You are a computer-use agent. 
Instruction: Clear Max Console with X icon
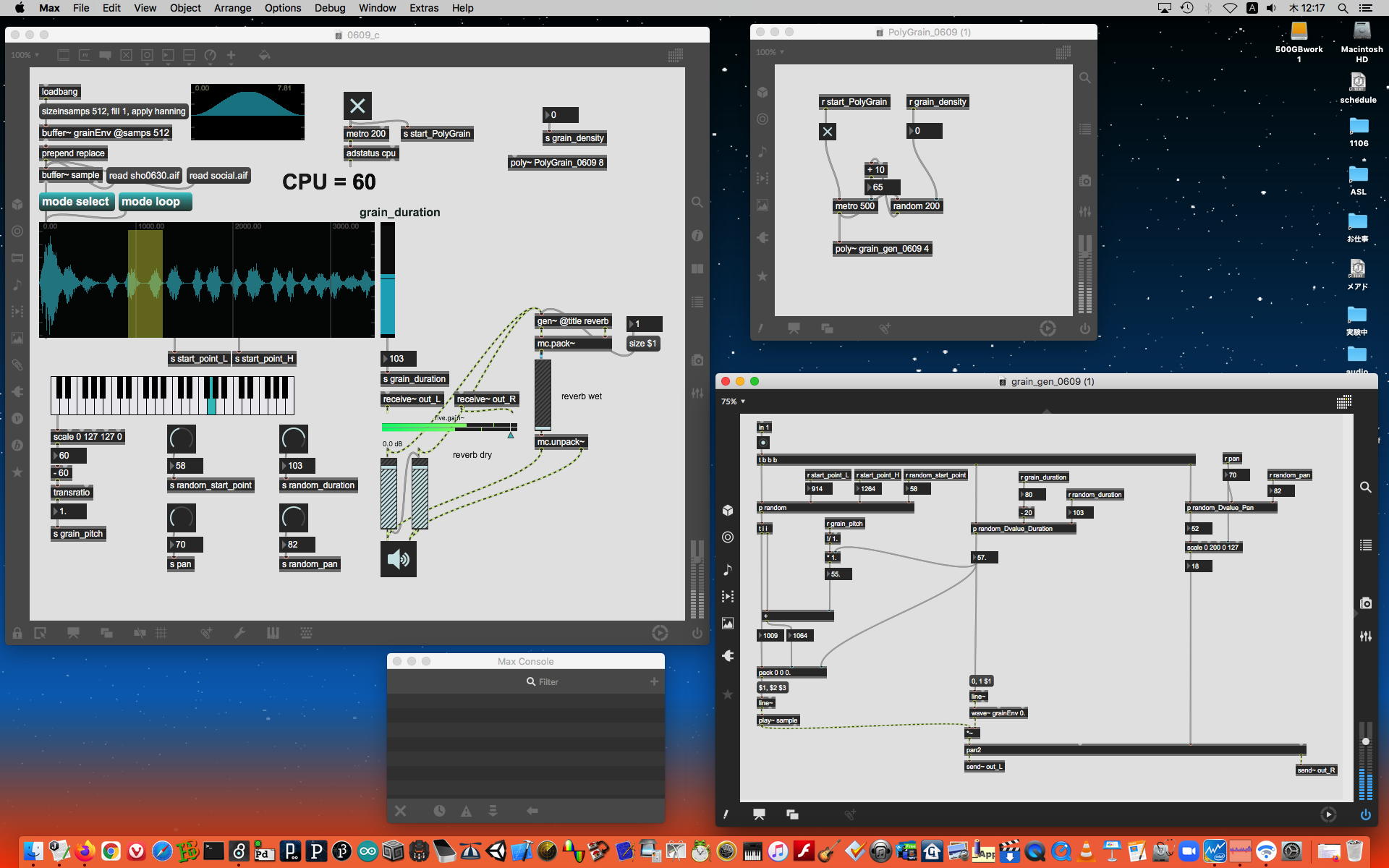click(x=400, y=811)
